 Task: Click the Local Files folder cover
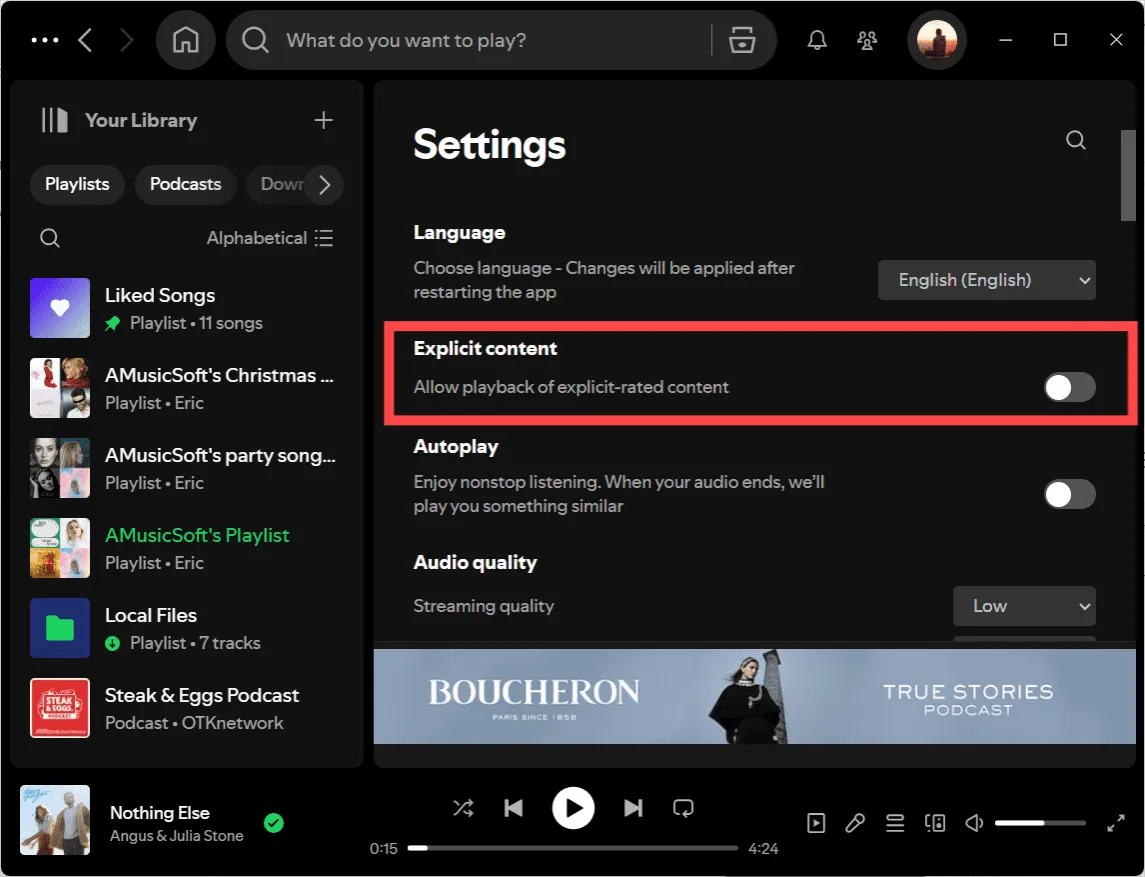[x=60, y=628]
